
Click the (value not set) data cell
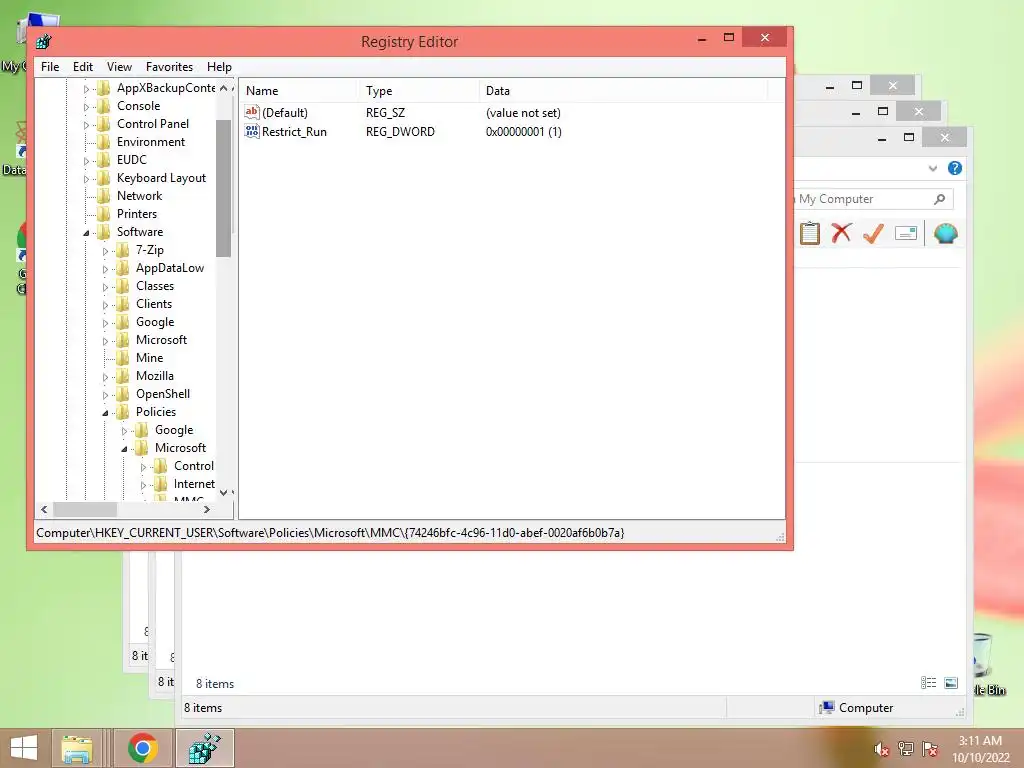523,112
